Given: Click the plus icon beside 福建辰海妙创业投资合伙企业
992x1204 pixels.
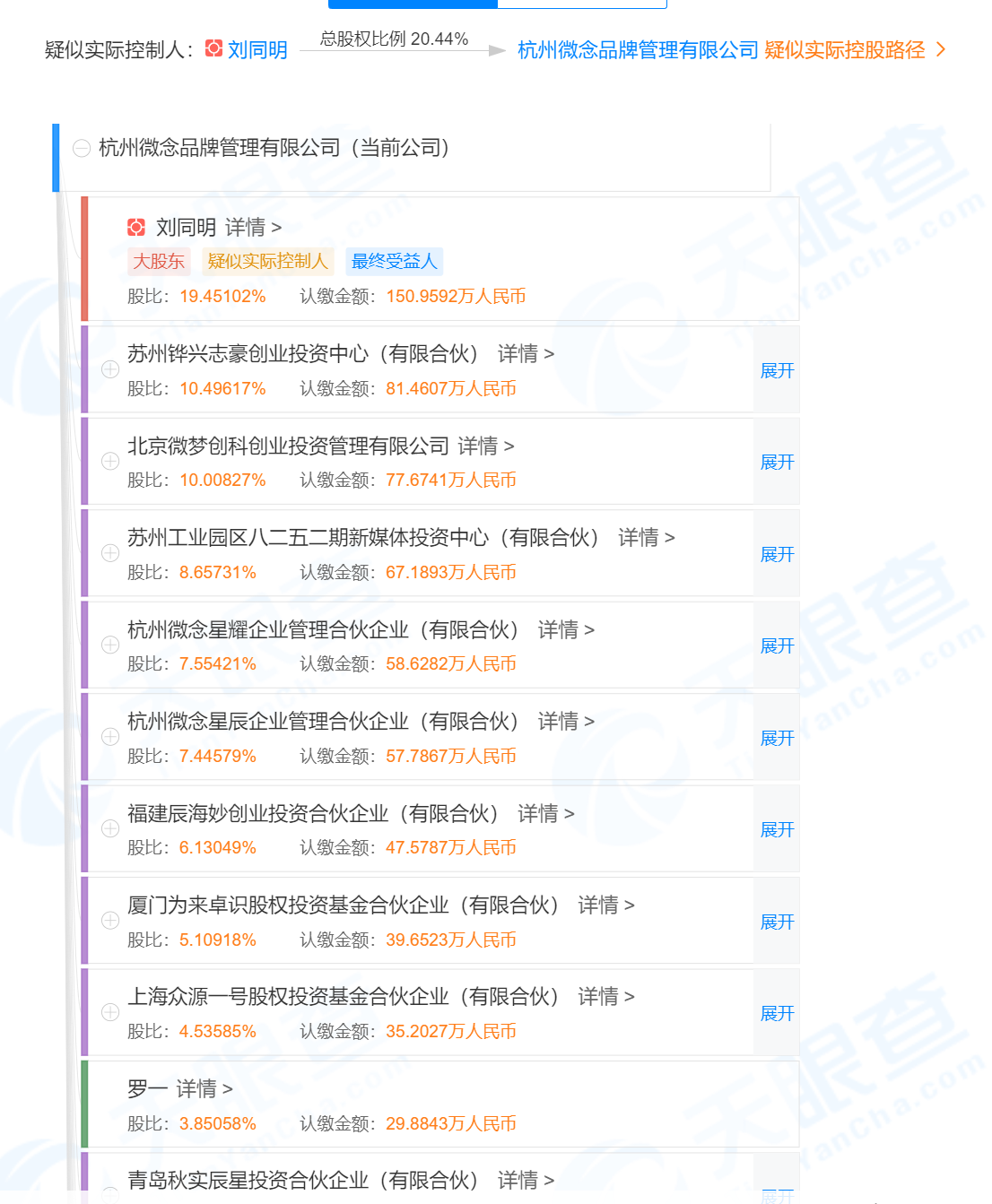Looking at the screenshot, I should click(110, 828).
